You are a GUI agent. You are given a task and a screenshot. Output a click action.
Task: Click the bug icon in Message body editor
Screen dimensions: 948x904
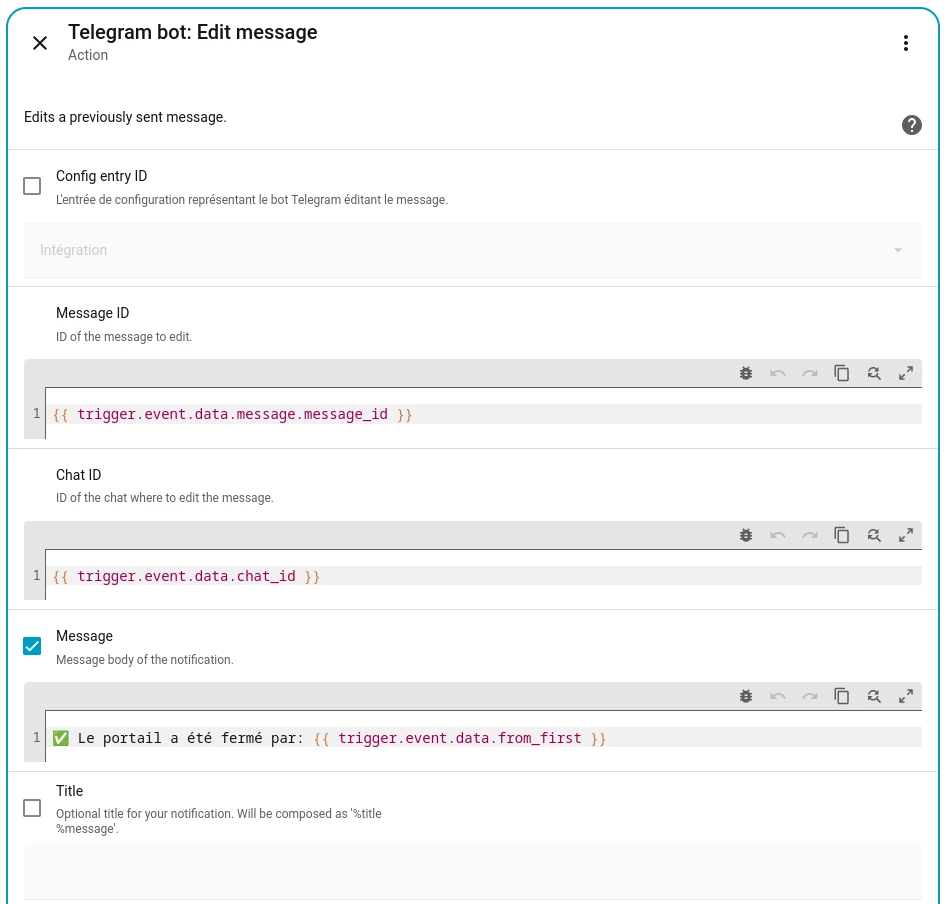point(746,696)
